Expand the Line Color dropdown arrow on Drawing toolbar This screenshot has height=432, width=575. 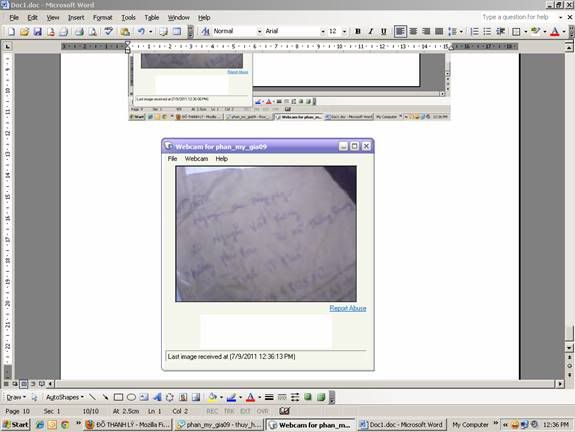[x=241, y=398]
